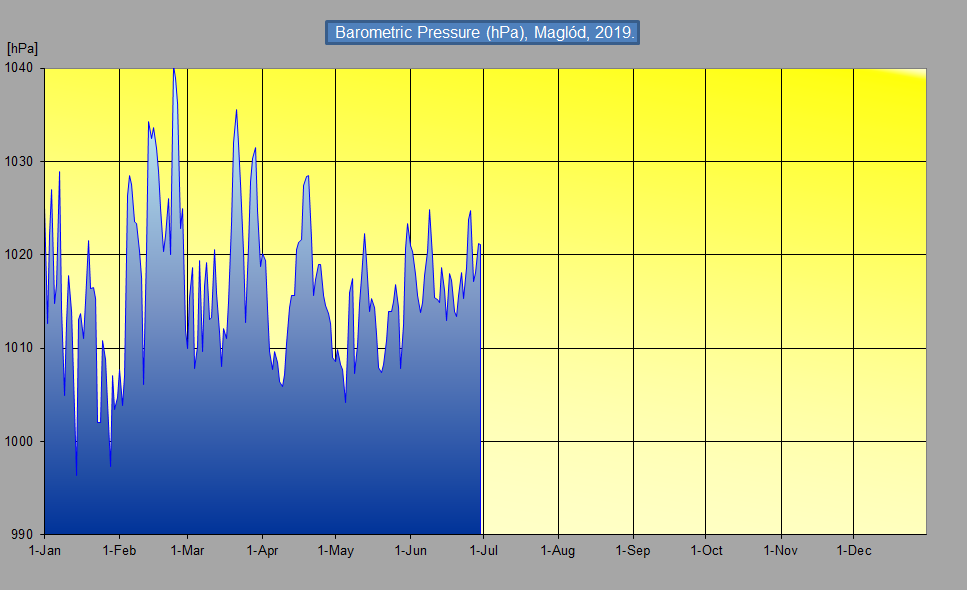Image resolution: width=967 pixels, height=590 pixels.
Task: Click the 990 y-axis label
Action: [25, 534]
